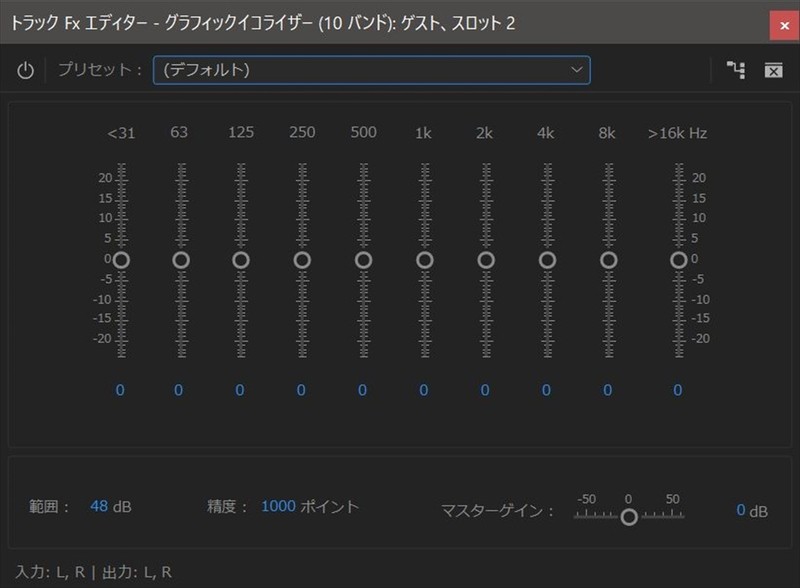Click the 精度 value 1000
Viewport: 800px width, 588px height.
(x=278, y=507)
